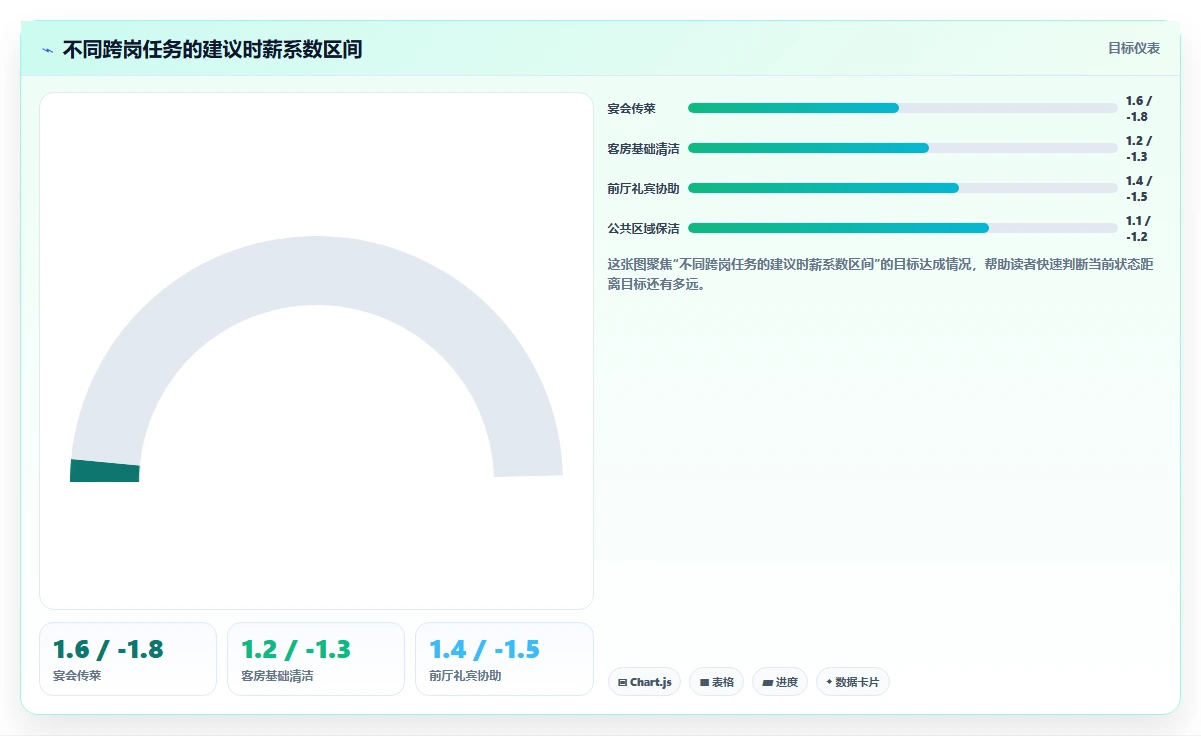Click the 1.2 / -1.3 value beside 客房基础清洁 bar

[x=1139, y=148]
